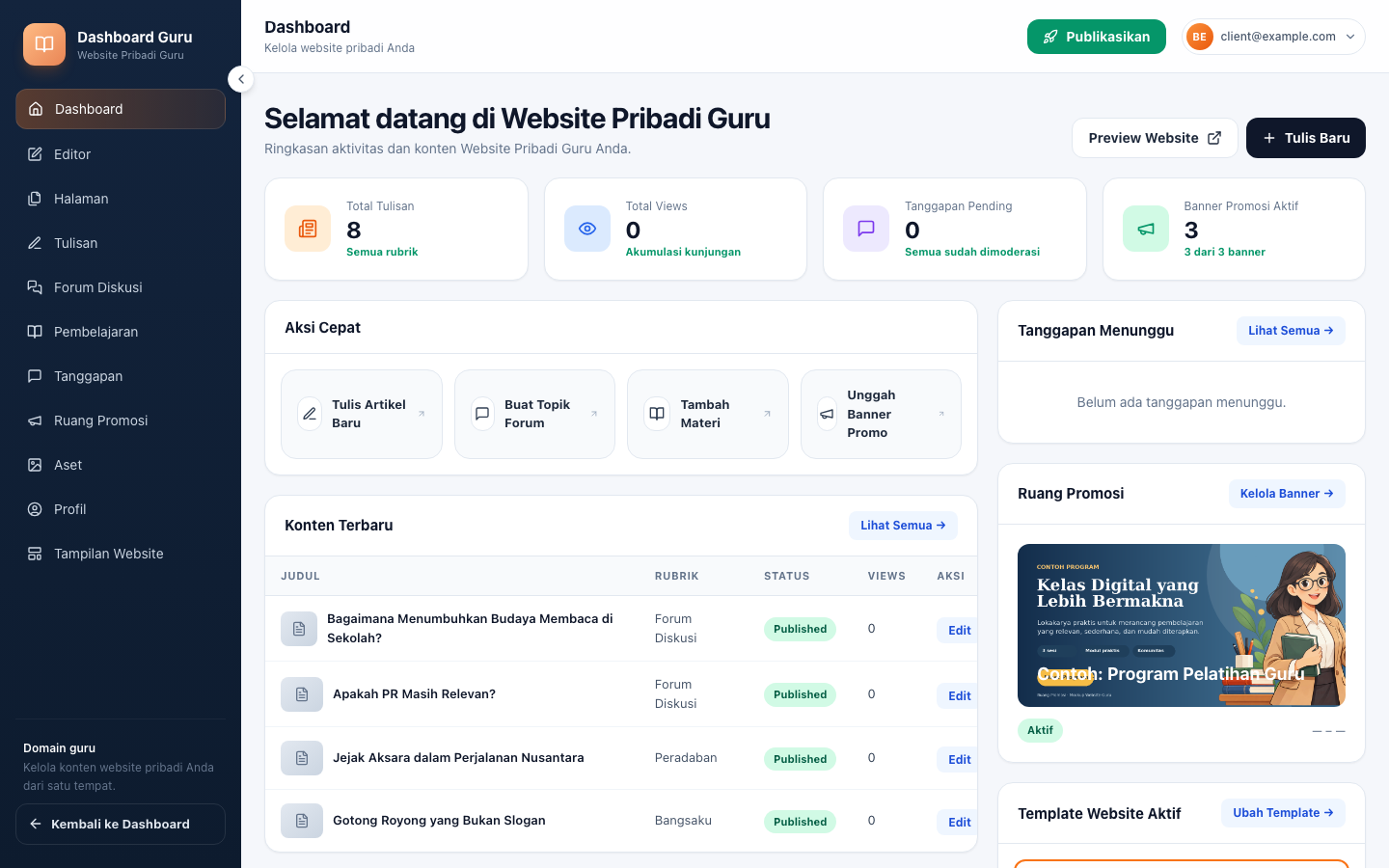
Task: Collapse the sidebar with the chevron button
Action: point(241,79)
